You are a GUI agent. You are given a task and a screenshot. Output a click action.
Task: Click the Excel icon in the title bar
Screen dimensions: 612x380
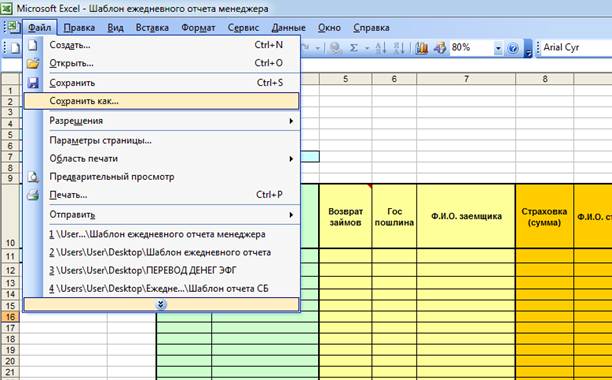pos(7,8)
